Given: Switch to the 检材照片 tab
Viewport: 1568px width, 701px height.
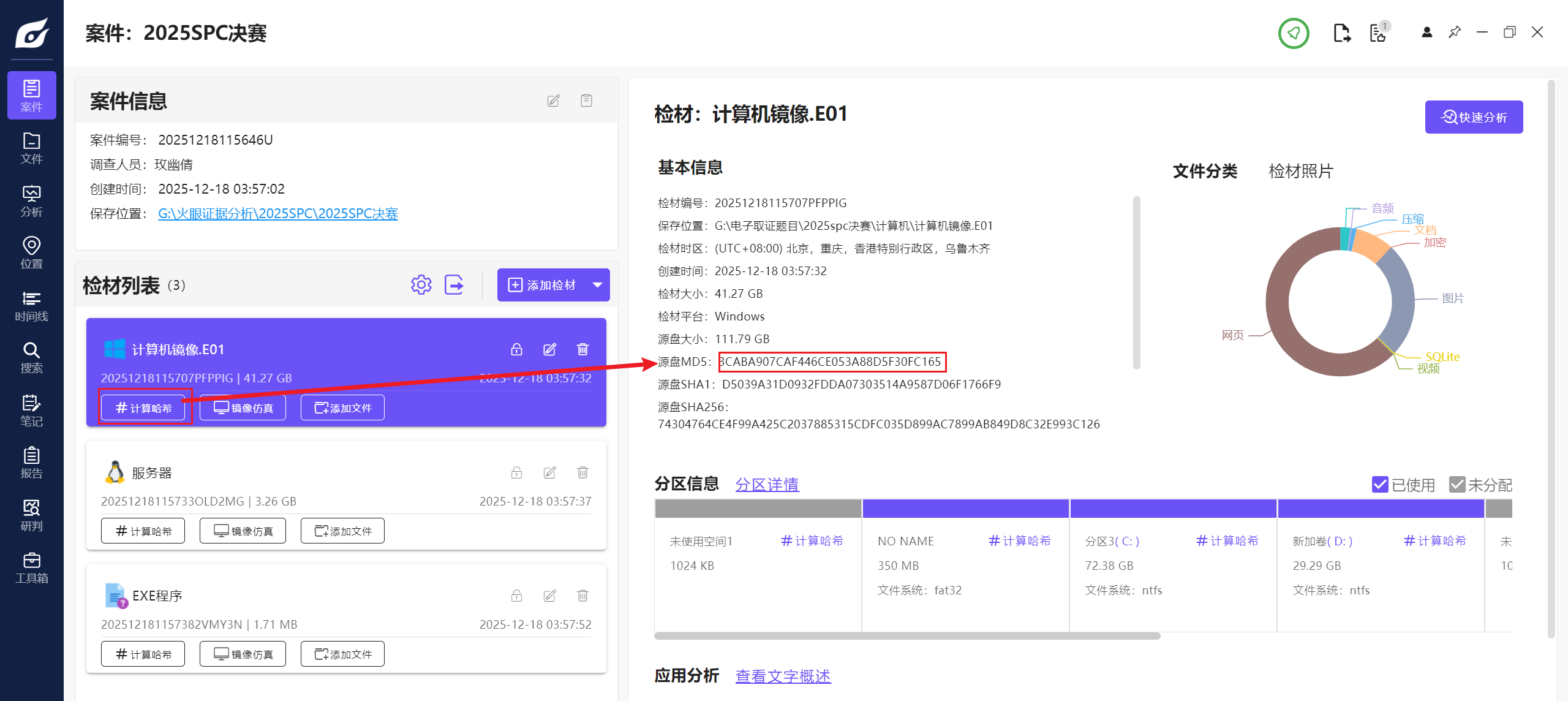Looking at the screenshot, I should 1300,171.
